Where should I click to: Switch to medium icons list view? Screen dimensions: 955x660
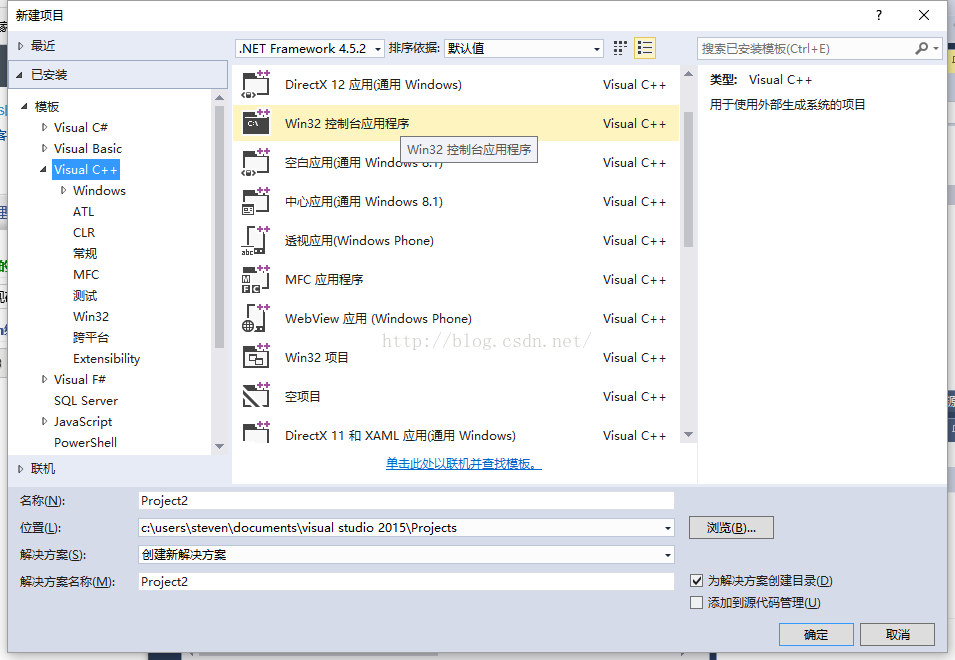(644, 48)
